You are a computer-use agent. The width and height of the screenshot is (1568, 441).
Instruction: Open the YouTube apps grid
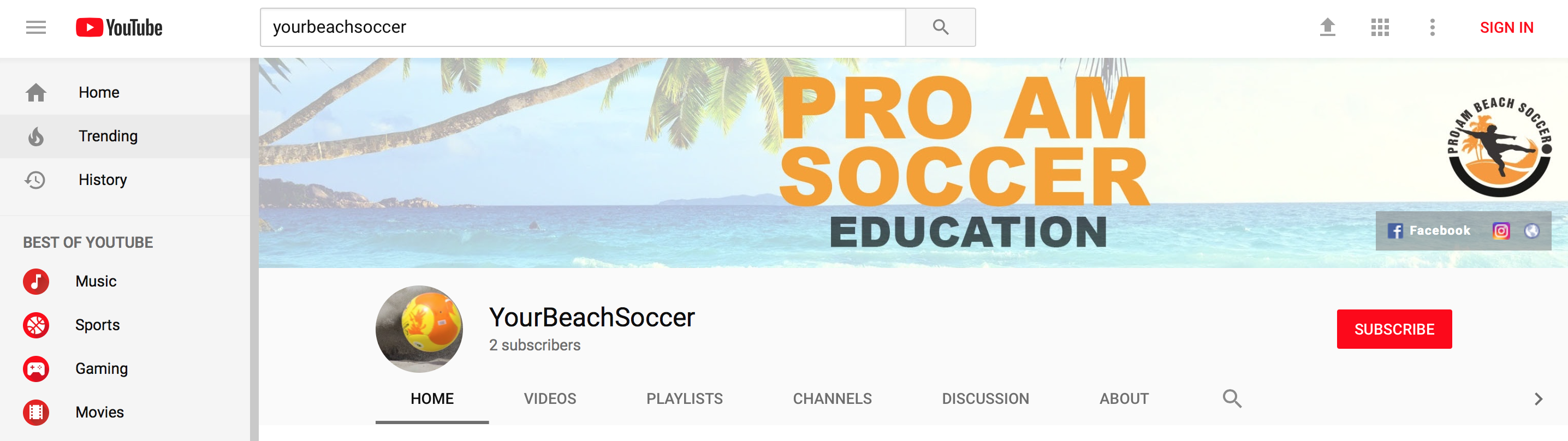click(1380, 27)
